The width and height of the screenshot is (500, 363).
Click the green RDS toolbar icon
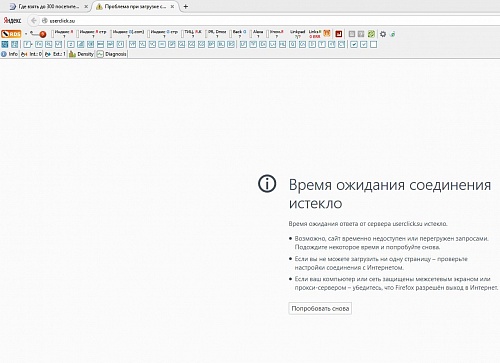tap(371, 34)
